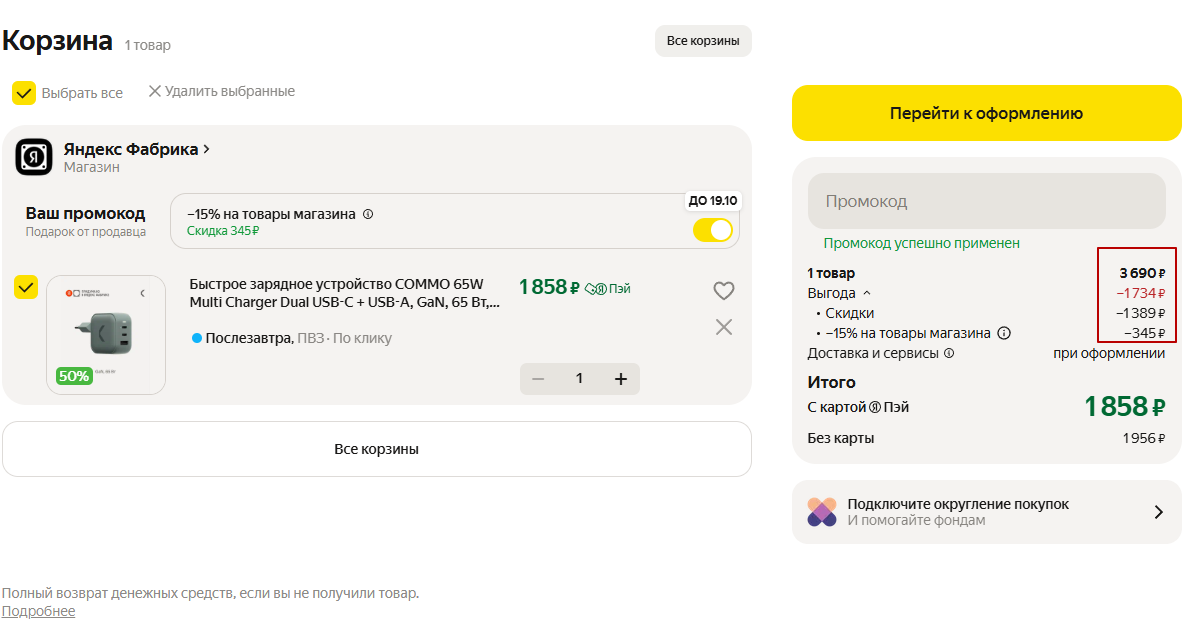
Task: Click info icon by −15% discount in summary
Action: click(1005, 333)
